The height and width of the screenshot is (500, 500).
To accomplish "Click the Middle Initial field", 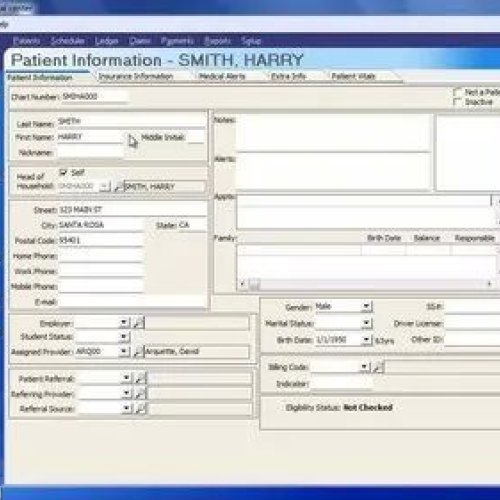I will [x=196, y=137].
